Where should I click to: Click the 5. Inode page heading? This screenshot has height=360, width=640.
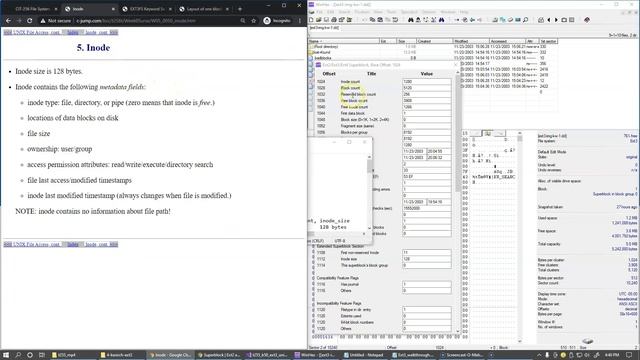click(93, 48)
